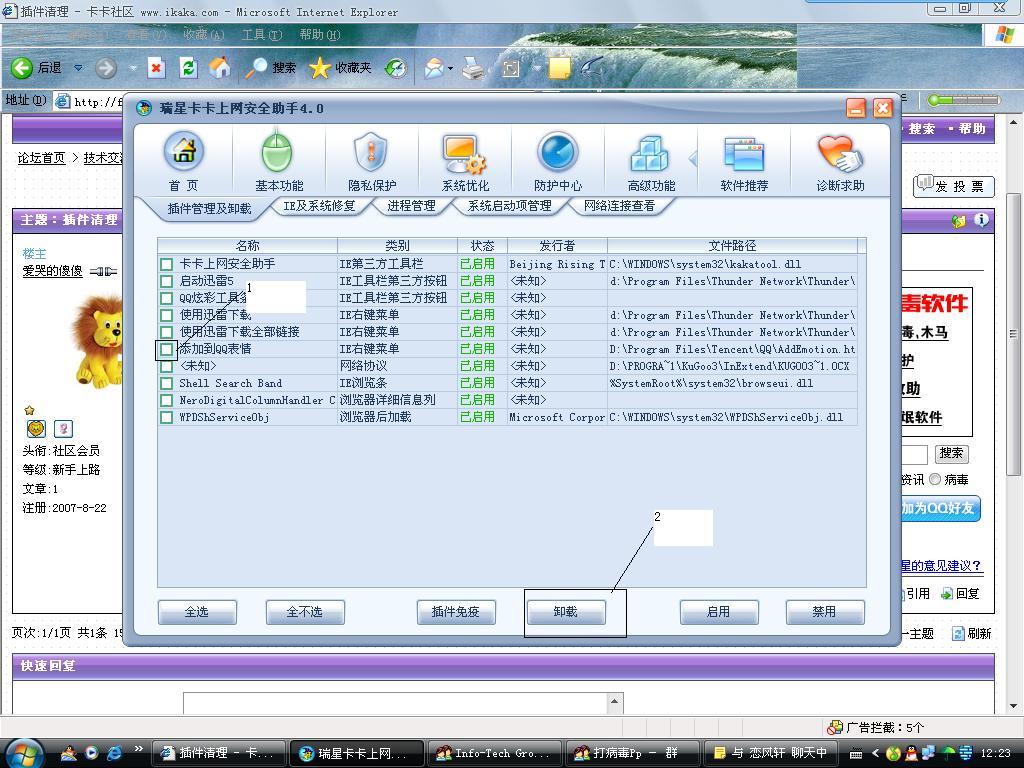The width and height of the screenshot is (1024, 768).
Task: Click IE mail envelope icon
Action: tap(434, 67)
